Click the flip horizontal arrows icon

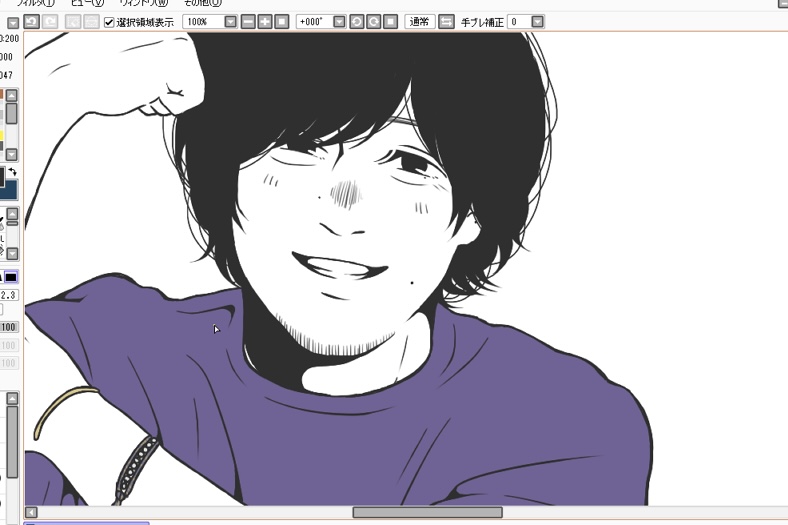(x=446, y=22)
